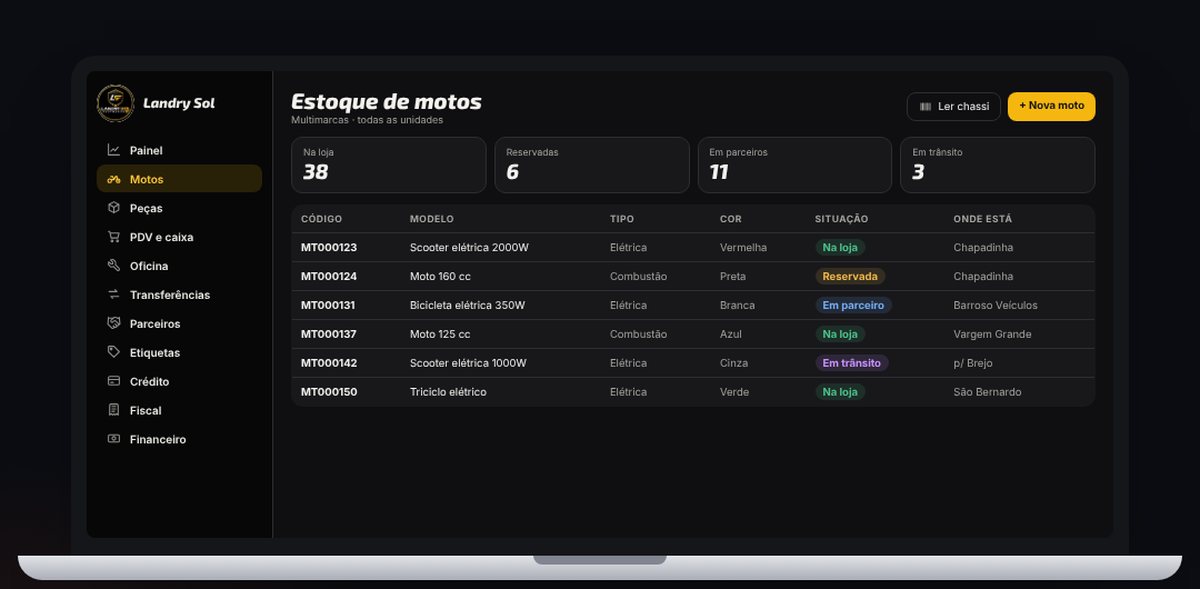The height and width of the screenshot is (589, 1200).
Task: Open the Reservadas 6 card
Action: (592, 165)
